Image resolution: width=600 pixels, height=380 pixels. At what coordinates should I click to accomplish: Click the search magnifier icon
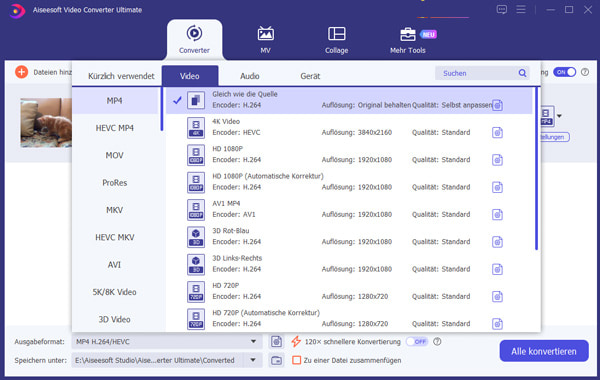[x=522, y=73]
